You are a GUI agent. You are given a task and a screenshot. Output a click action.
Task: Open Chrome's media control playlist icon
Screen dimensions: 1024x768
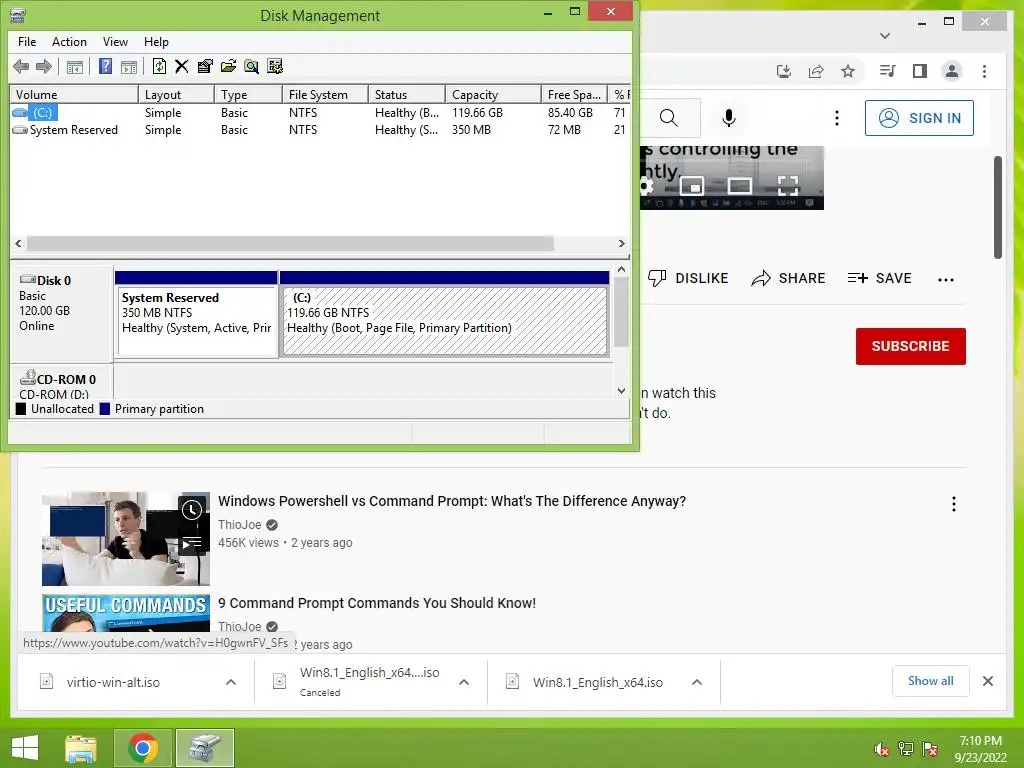point(888,71)
